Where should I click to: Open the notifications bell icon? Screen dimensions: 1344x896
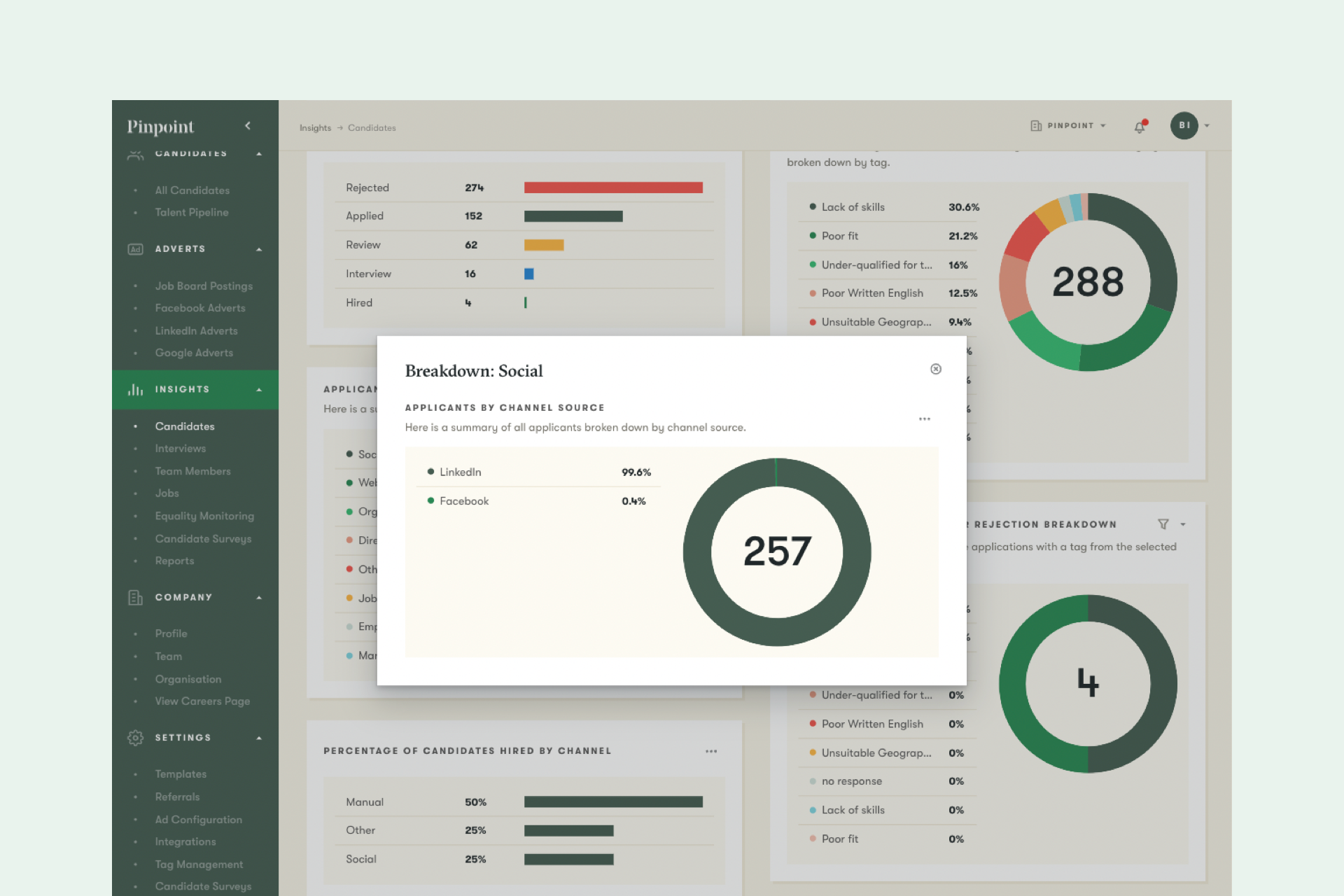[x=1140, y=127]
